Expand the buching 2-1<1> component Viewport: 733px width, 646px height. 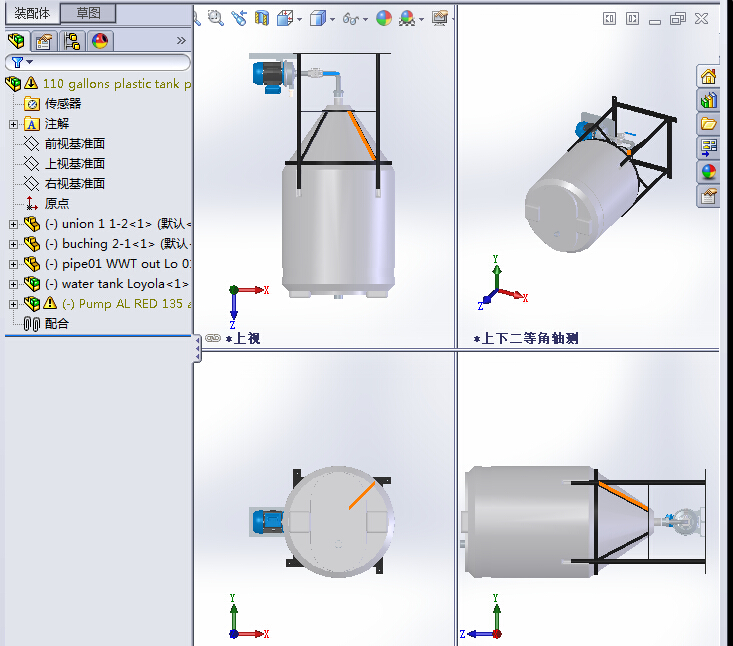point(13,244)
